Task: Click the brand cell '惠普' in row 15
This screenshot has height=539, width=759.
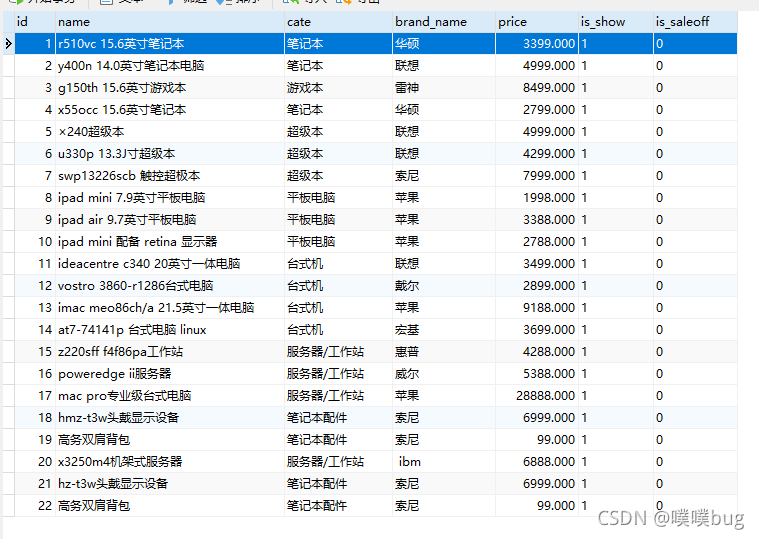Action: tap(443, 352)
